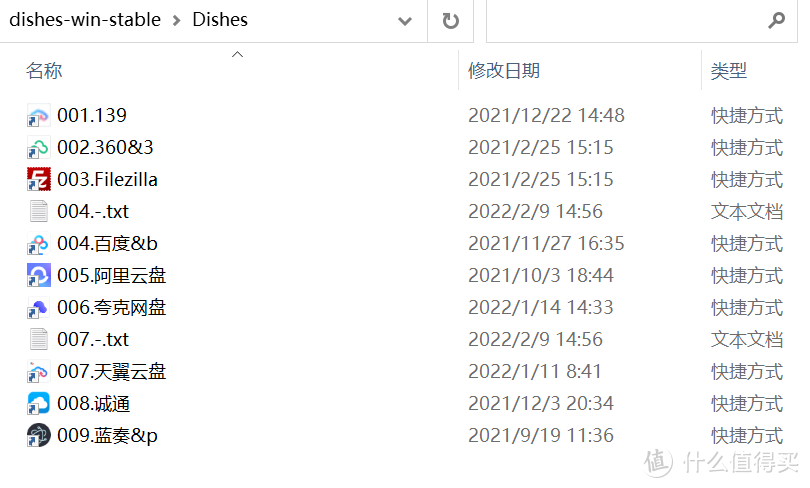Select the 002.360&3 shortcut icon
This screenshot has width=810, height=488.
38,148
